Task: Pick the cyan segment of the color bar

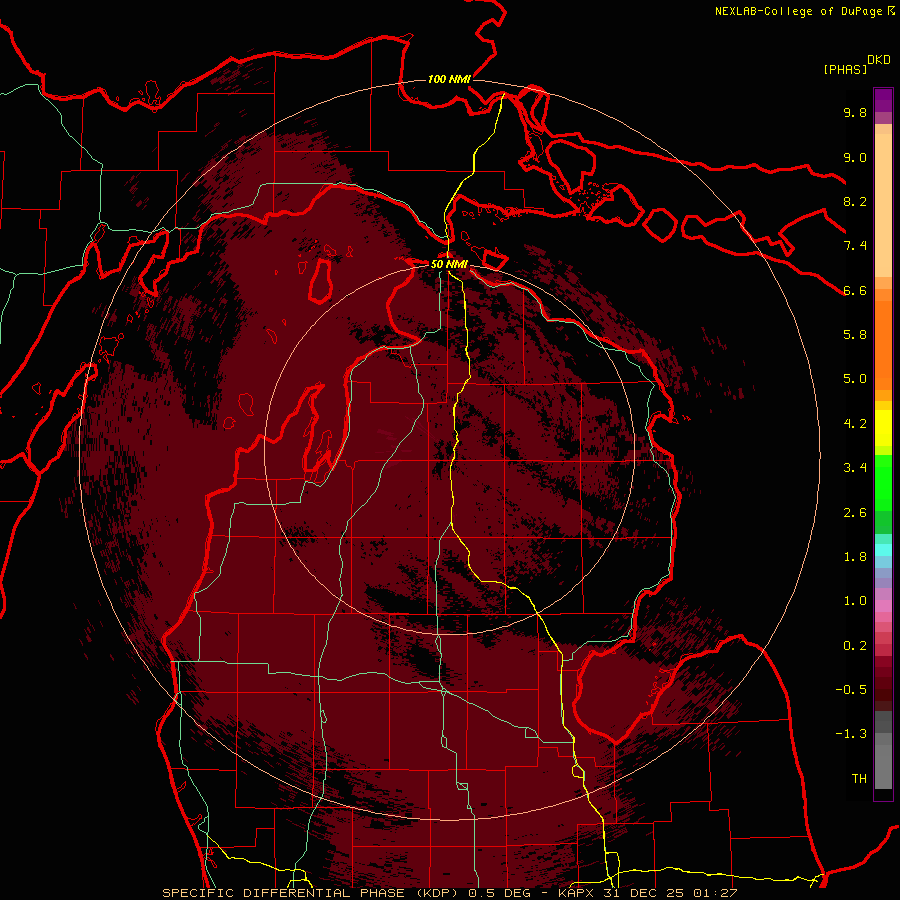Action: [x=883, y=550]
